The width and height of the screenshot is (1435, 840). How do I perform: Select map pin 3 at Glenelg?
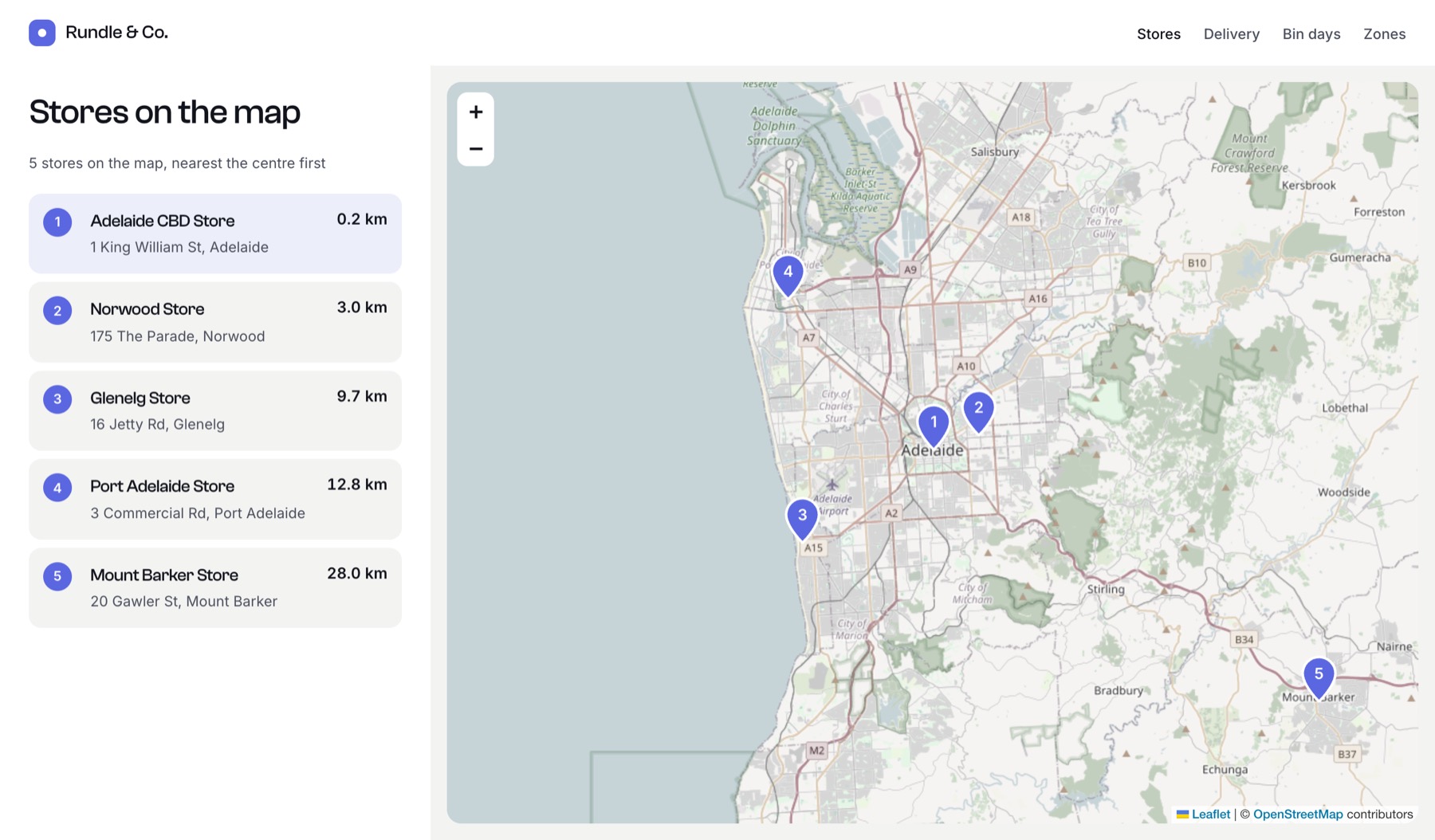[x=802, y=519]
